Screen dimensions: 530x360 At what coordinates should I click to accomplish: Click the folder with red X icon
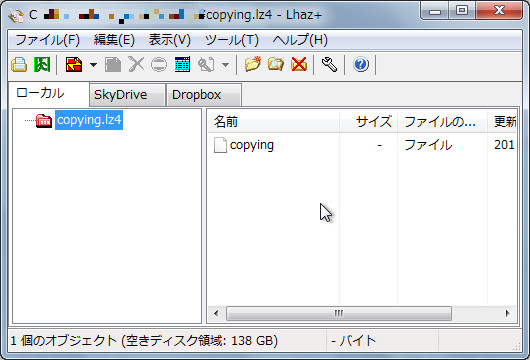(299, 64)
